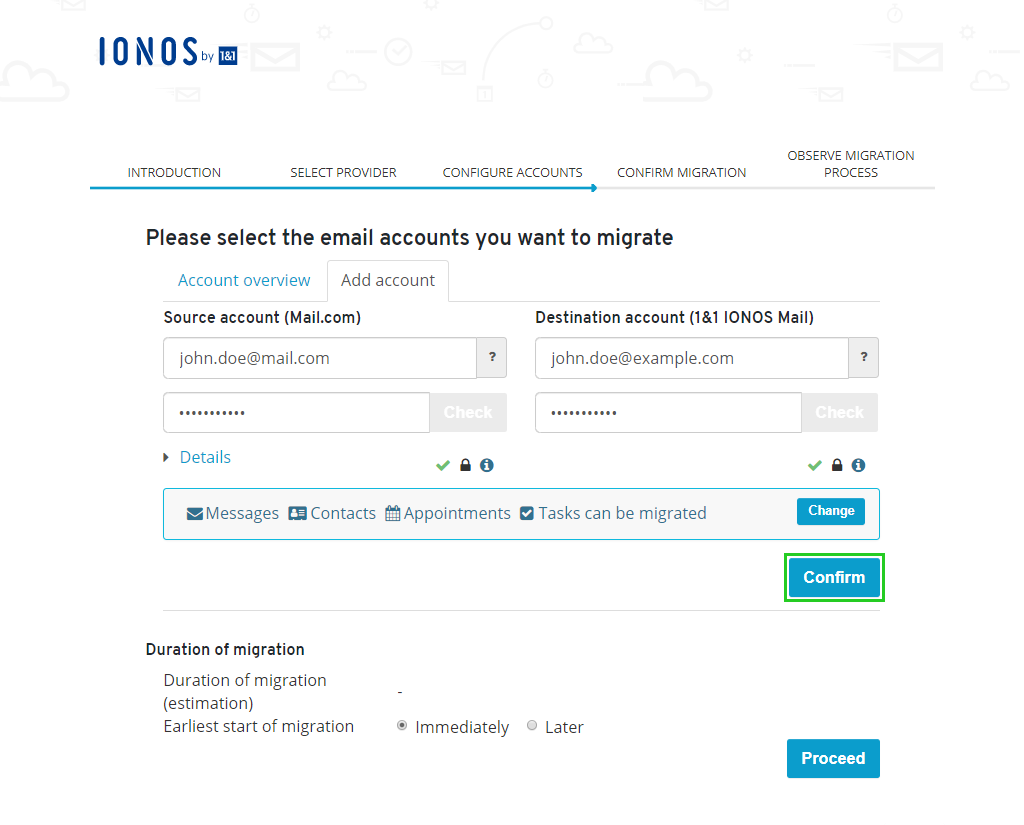
Task: Click destination account info circle icon
Action: [x=858, y=465]
